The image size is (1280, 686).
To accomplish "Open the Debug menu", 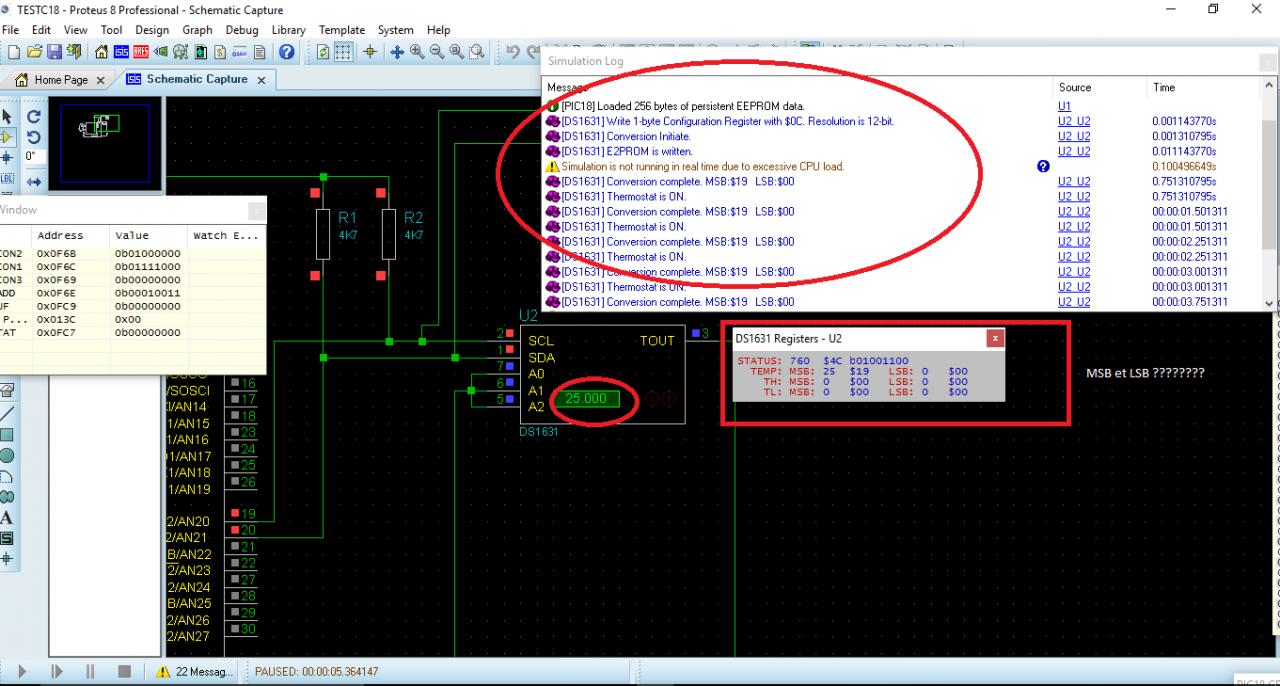I will coord(242,30).
